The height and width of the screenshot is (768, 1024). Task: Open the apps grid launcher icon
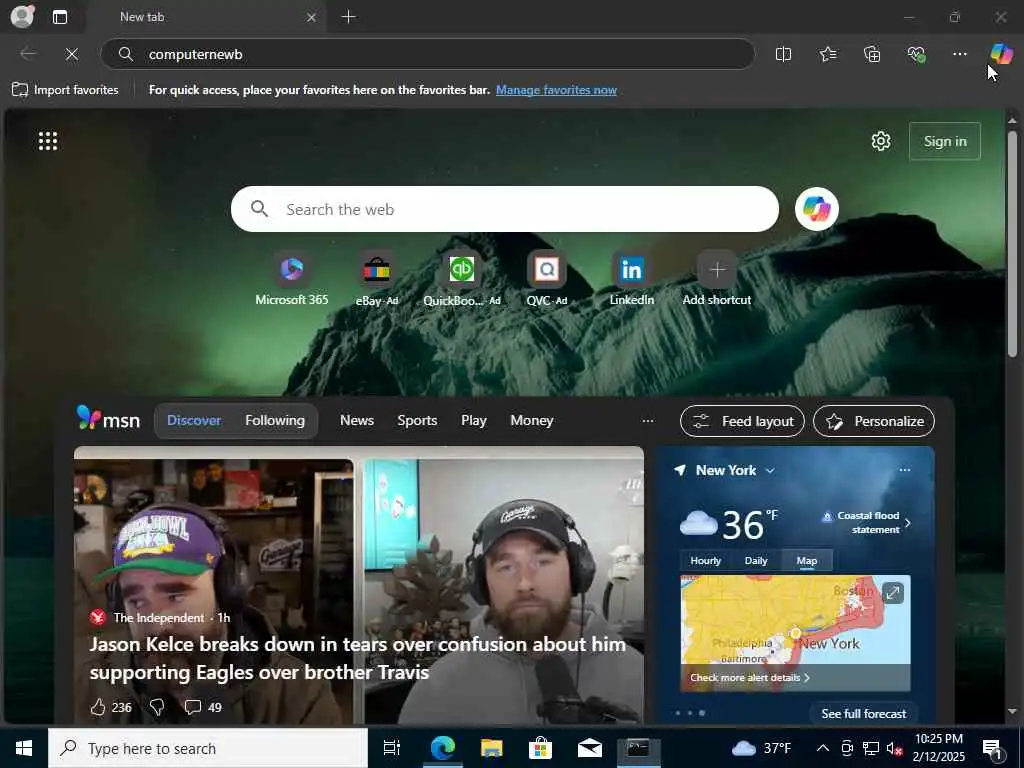tap(48, 141)
